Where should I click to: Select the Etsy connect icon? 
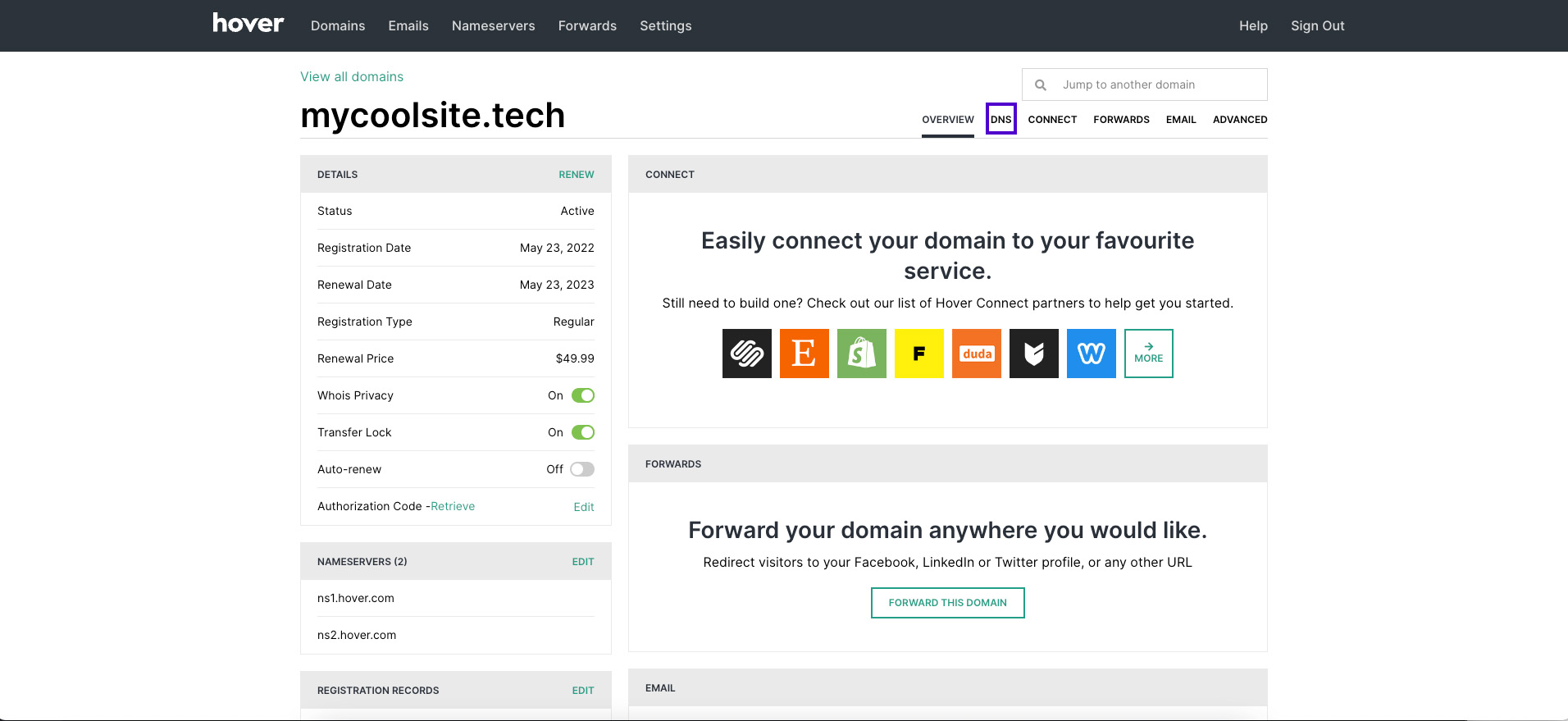click(804, 354)
